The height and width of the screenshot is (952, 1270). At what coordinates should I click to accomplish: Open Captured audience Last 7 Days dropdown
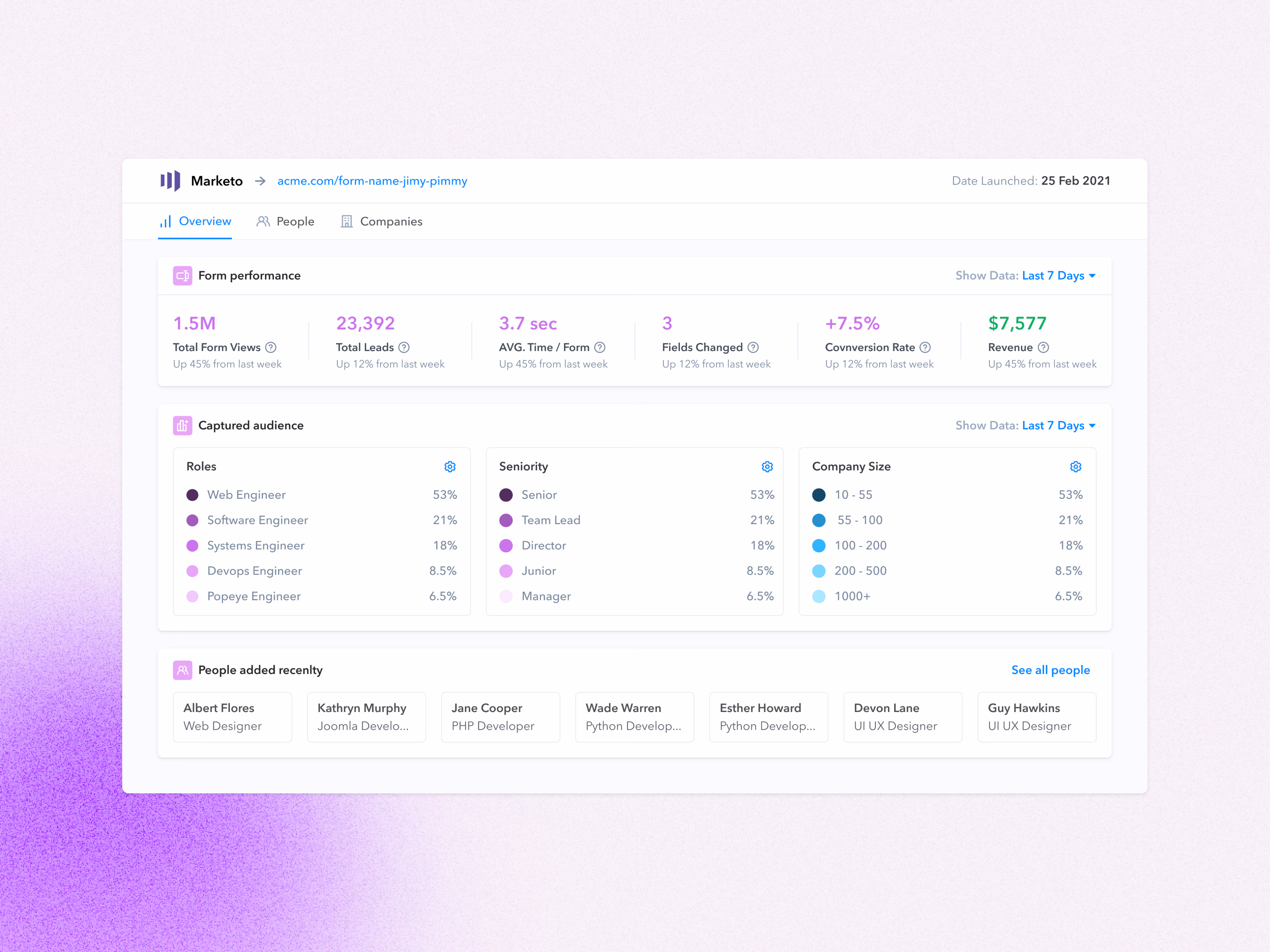pyautogui.click(x=1059, y=425)
